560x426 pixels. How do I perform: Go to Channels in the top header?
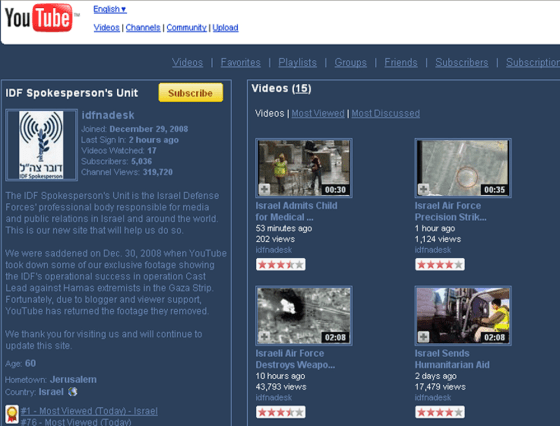pyautogui.click(x=143, y=27)
